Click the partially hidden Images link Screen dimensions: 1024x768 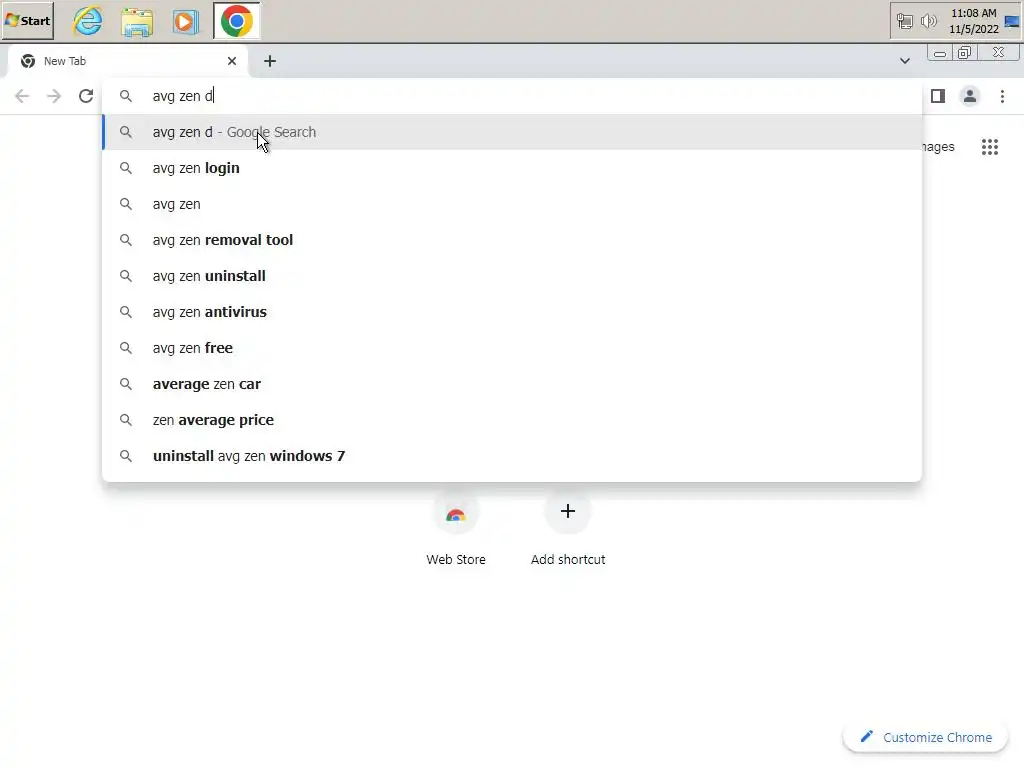point(938,147)
